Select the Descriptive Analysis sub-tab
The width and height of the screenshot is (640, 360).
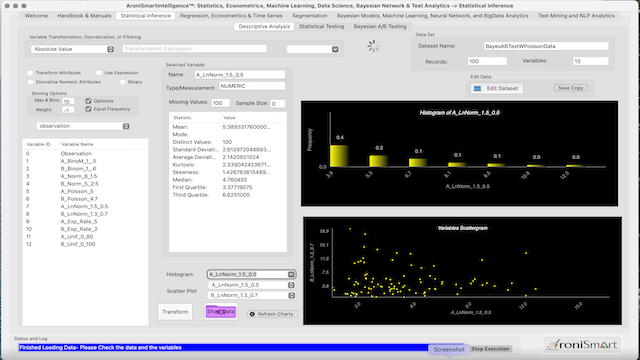tap(264, 26)
